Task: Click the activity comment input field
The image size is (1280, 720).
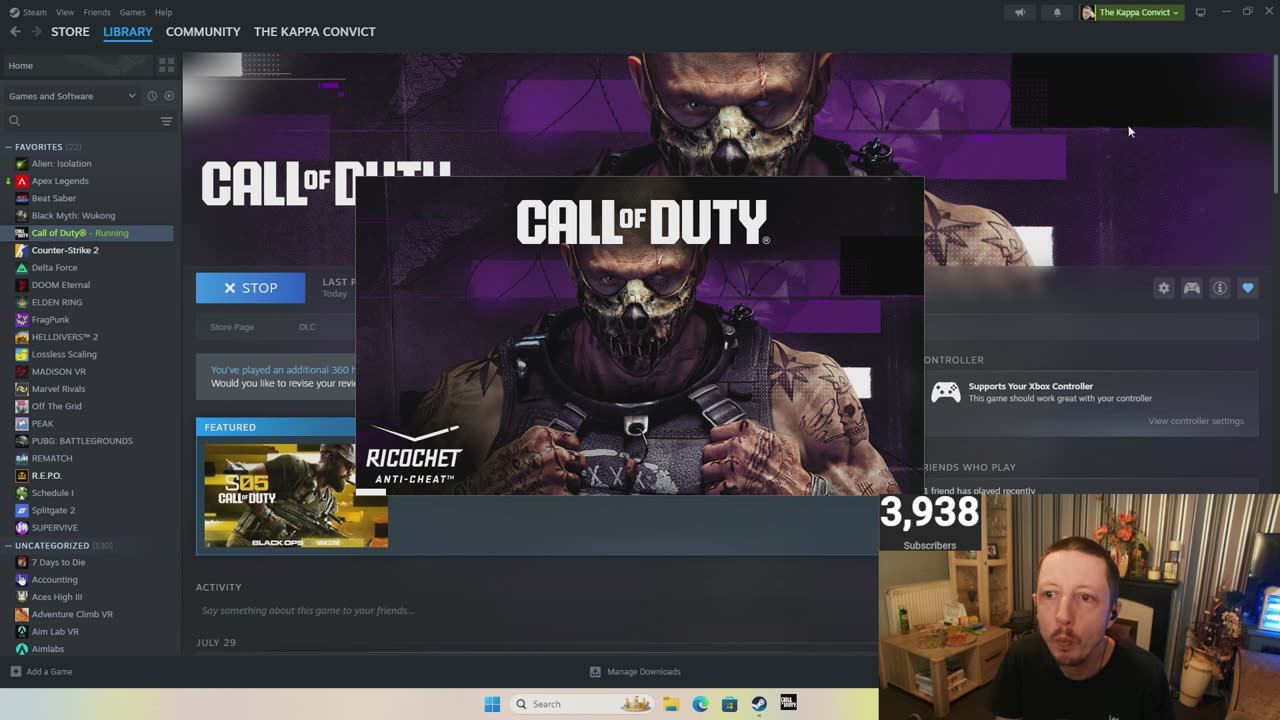Action: click(x=308, y=610)
